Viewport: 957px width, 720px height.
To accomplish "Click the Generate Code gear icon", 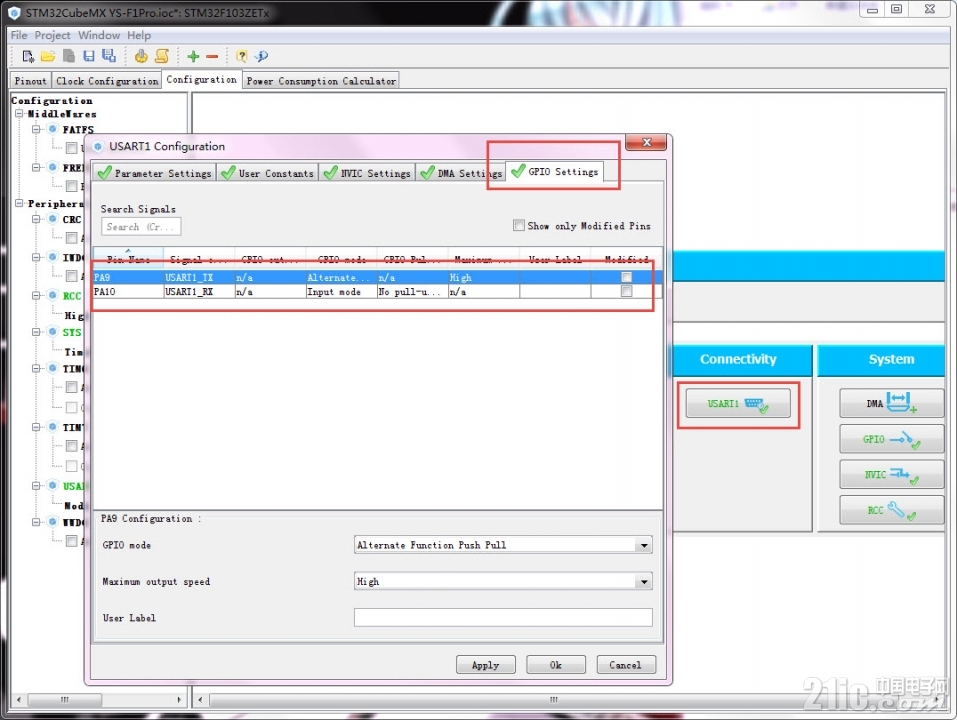I will tap(141, 56).
